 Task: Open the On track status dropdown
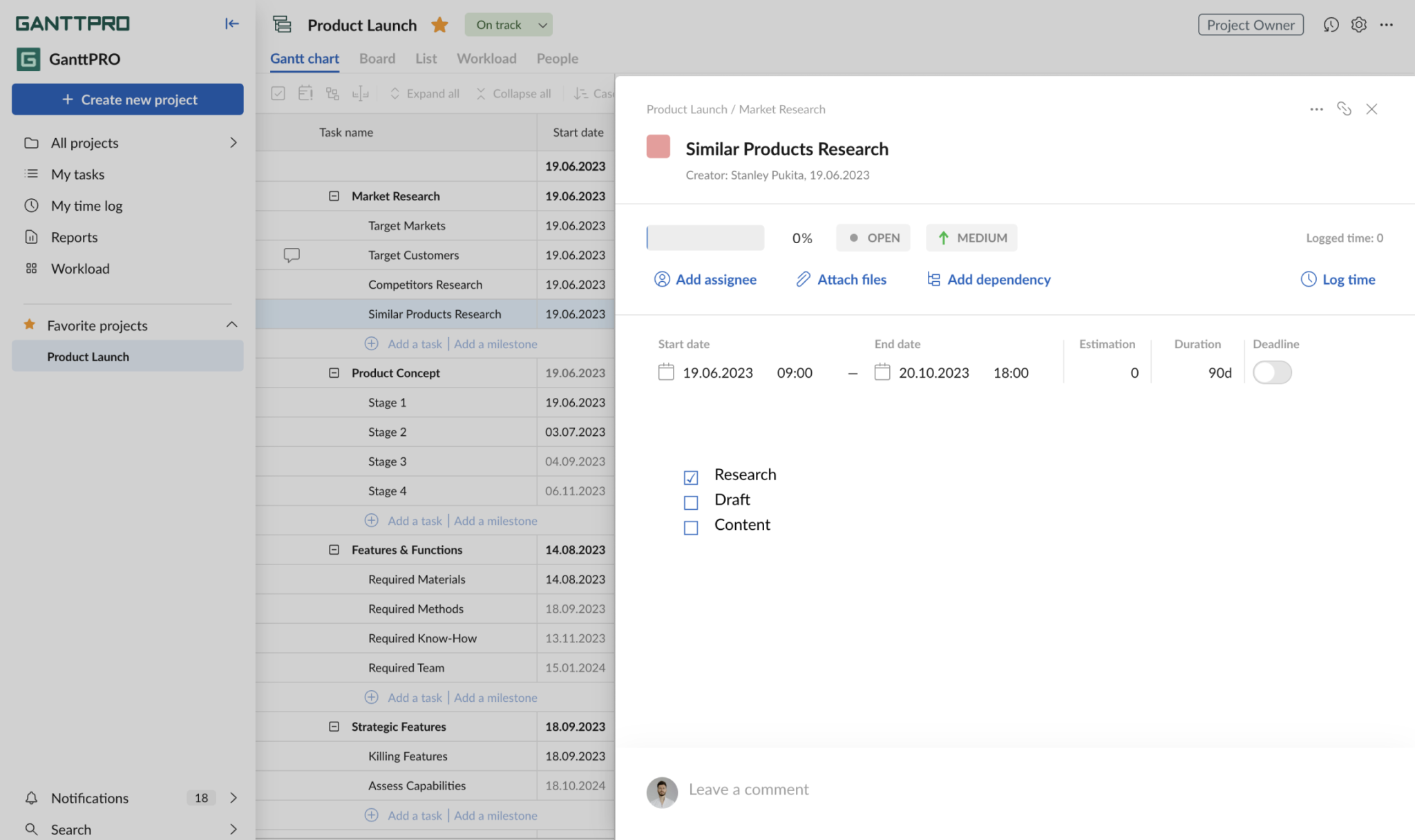[509, 25]
